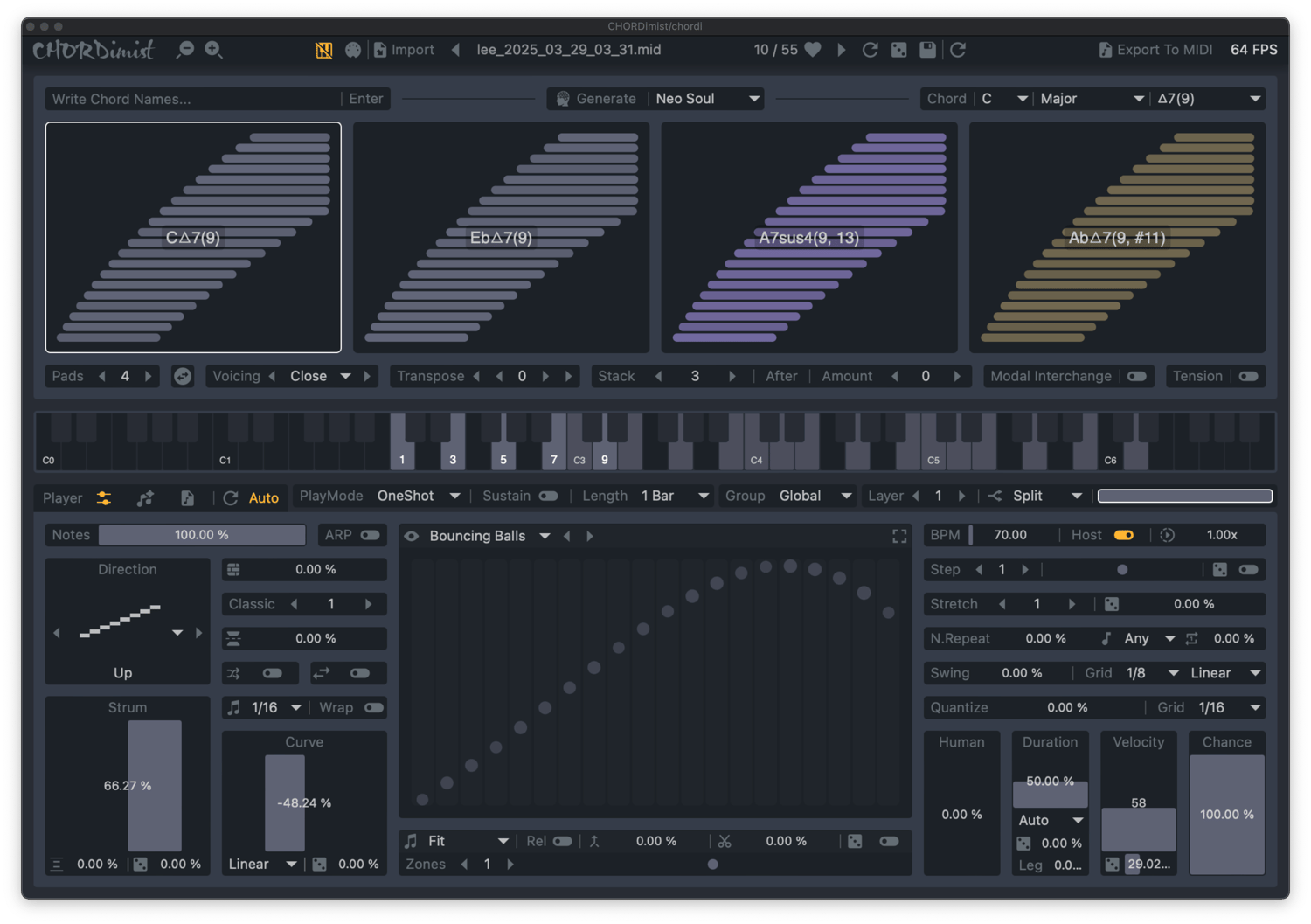
Task: Click the Player MIDI file icon
Action: [x=187, y=497]
